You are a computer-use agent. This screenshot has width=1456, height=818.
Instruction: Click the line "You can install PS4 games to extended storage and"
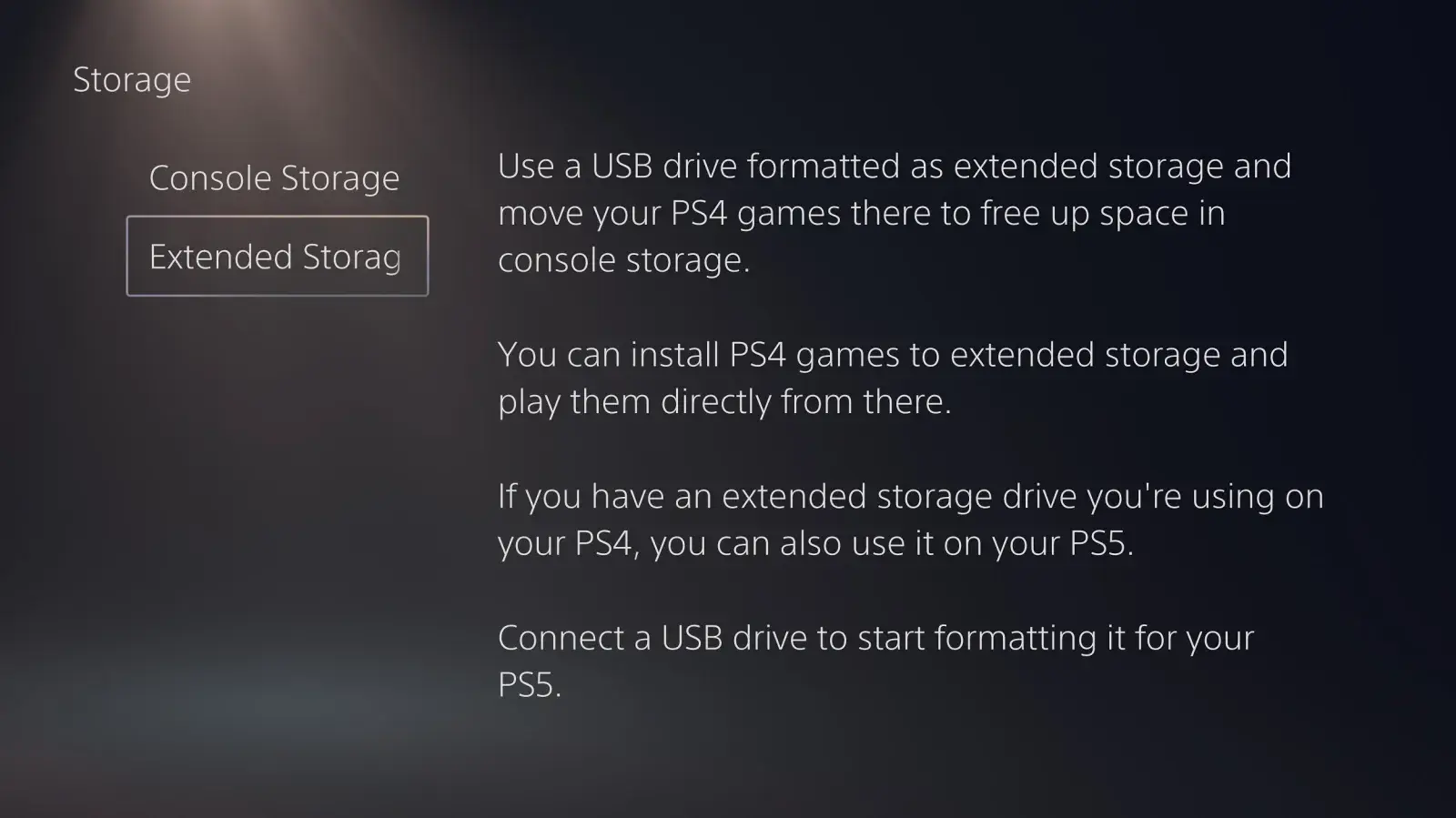tap(893, 355)
